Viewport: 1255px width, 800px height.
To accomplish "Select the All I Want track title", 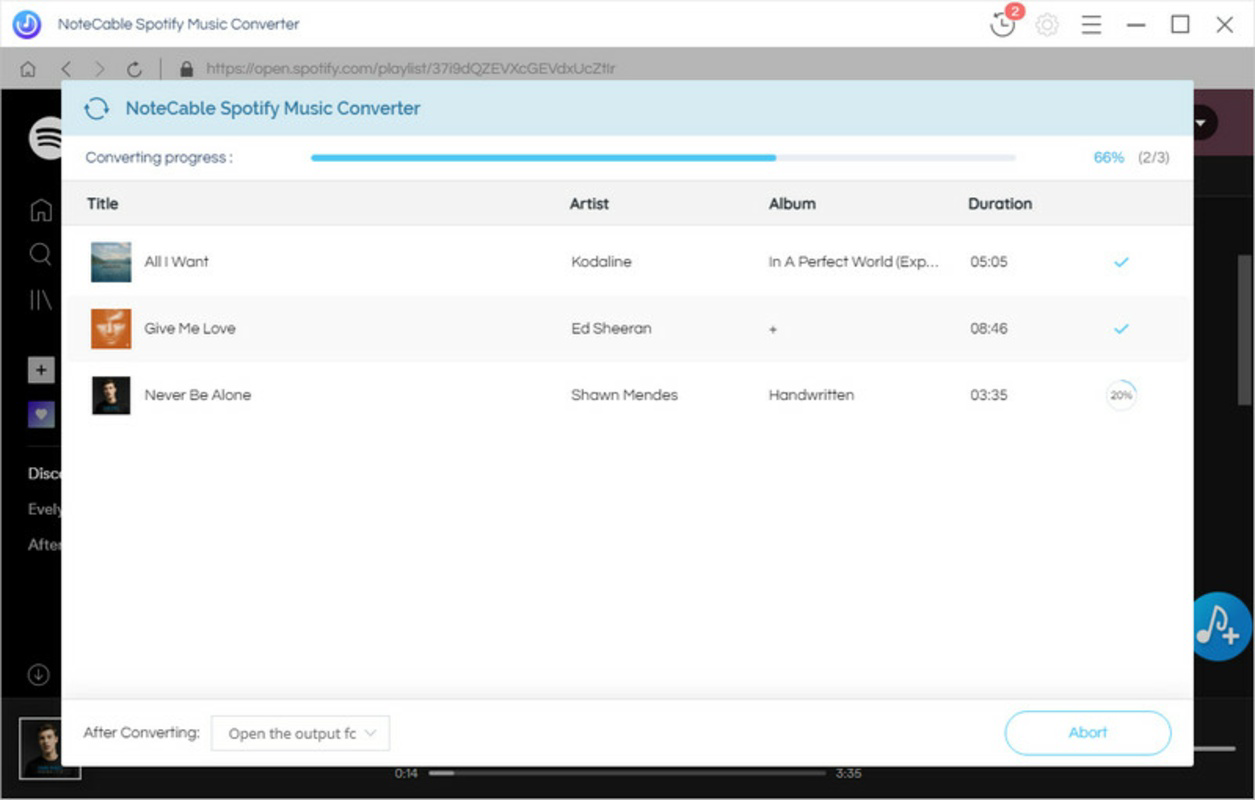I will click(176, 262).
